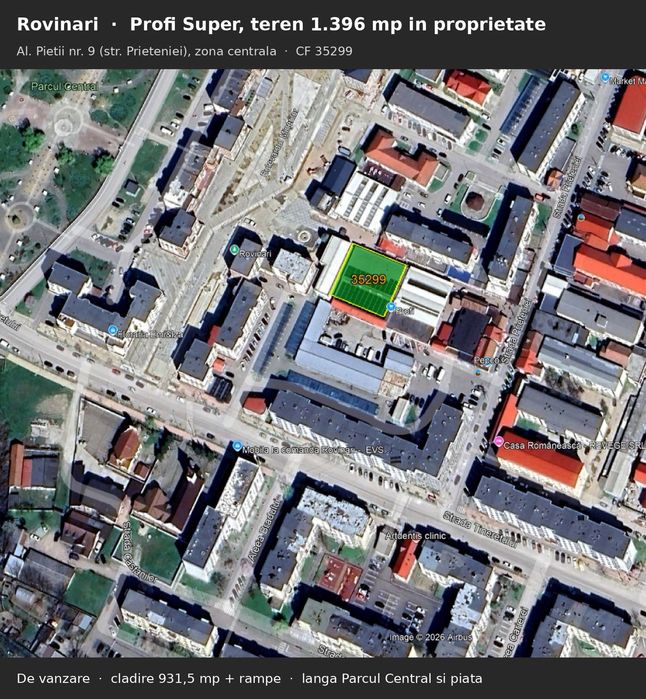
Task: Click the De vanzare text in footer
Action: pos(53,679)
